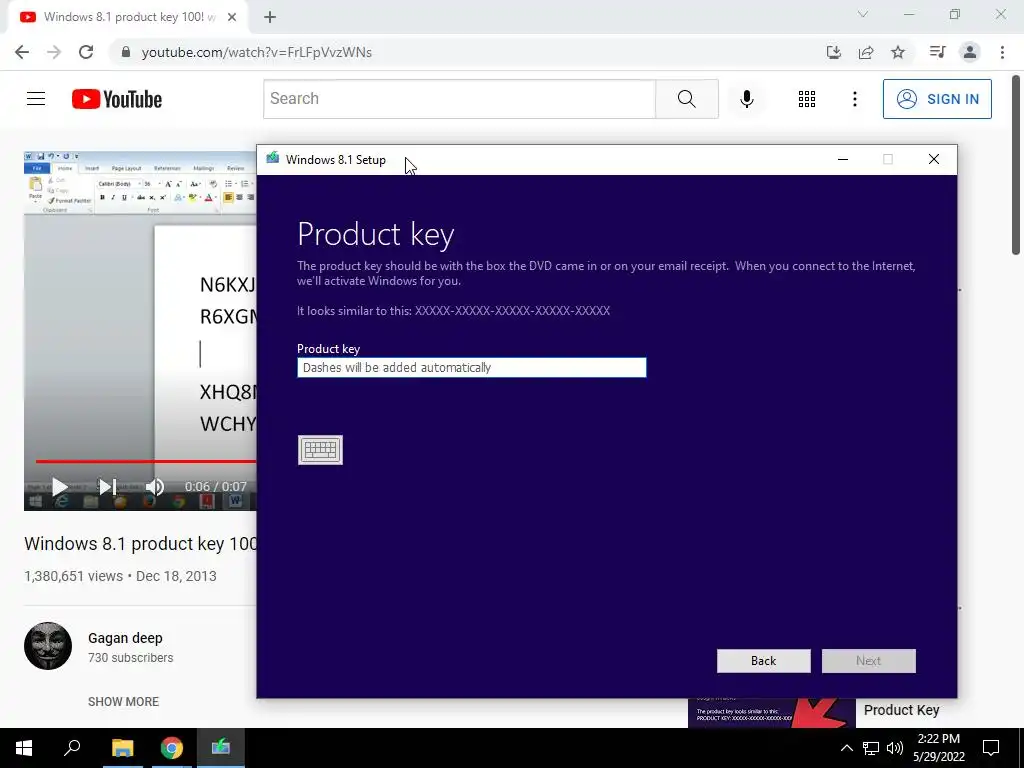The image size is (1024, 768).
Task: Skip to next video button
Action: 108,487
